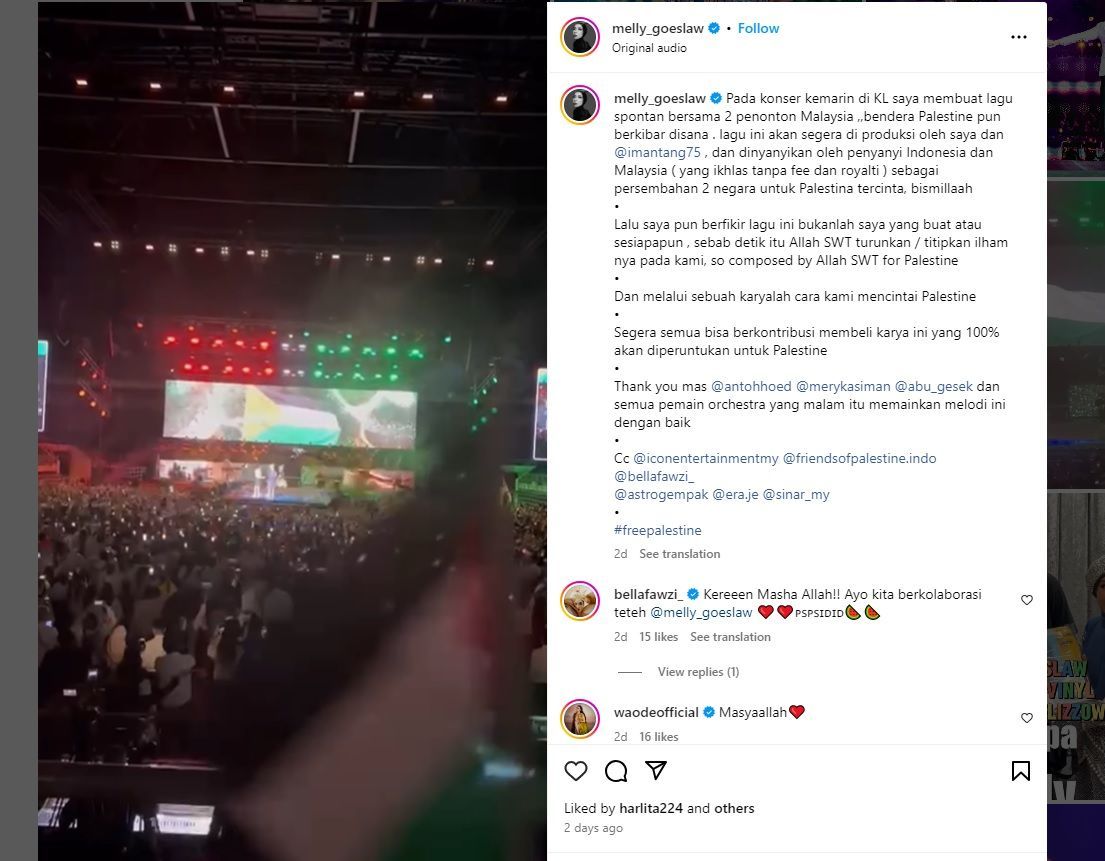The width and height of the screenshot is (1105, 861).
Task: Open melly_goeslaw profile picture in header
Action: pyautogui.click(x=580, y=37)
